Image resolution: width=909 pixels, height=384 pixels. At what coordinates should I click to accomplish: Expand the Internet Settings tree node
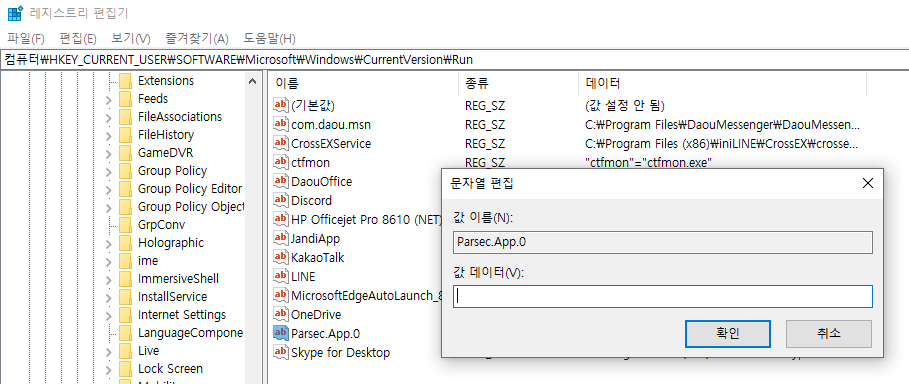coord(108,315)
